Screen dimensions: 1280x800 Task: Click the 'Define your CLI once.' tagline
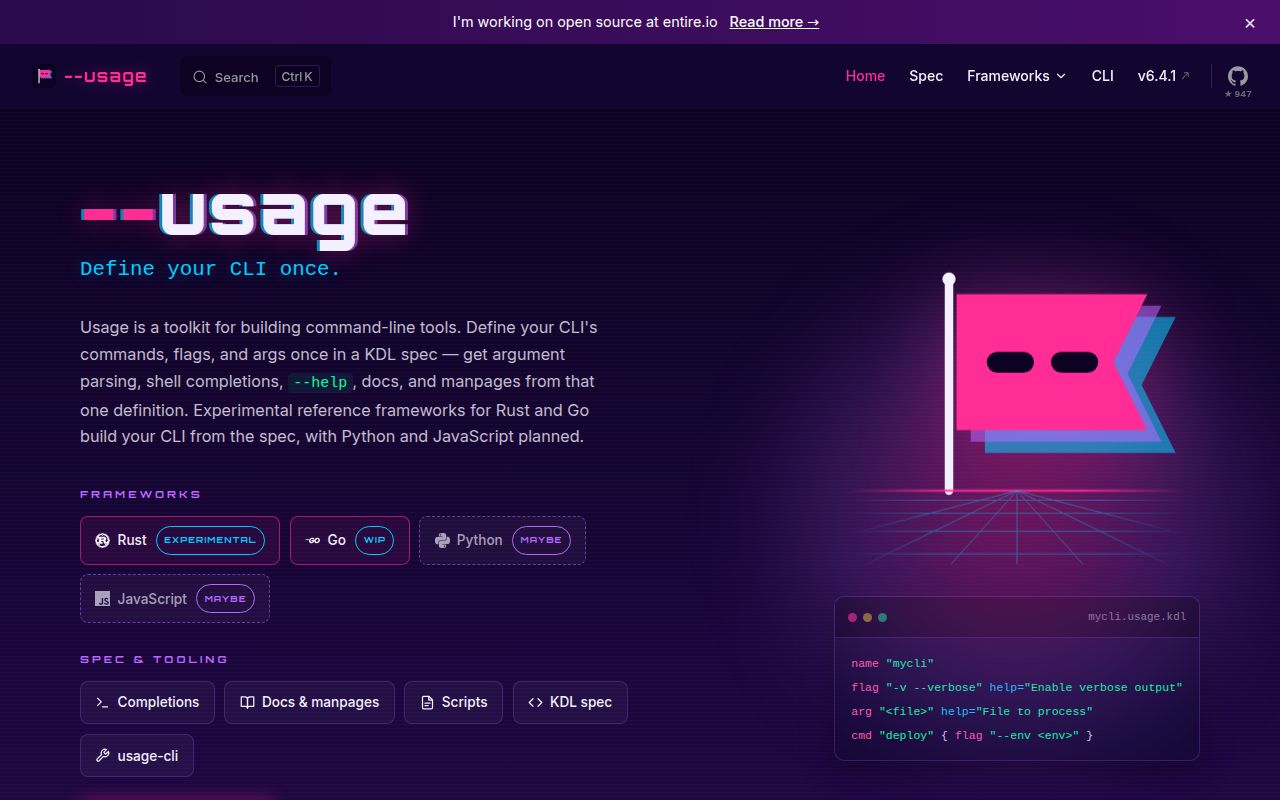210,269
